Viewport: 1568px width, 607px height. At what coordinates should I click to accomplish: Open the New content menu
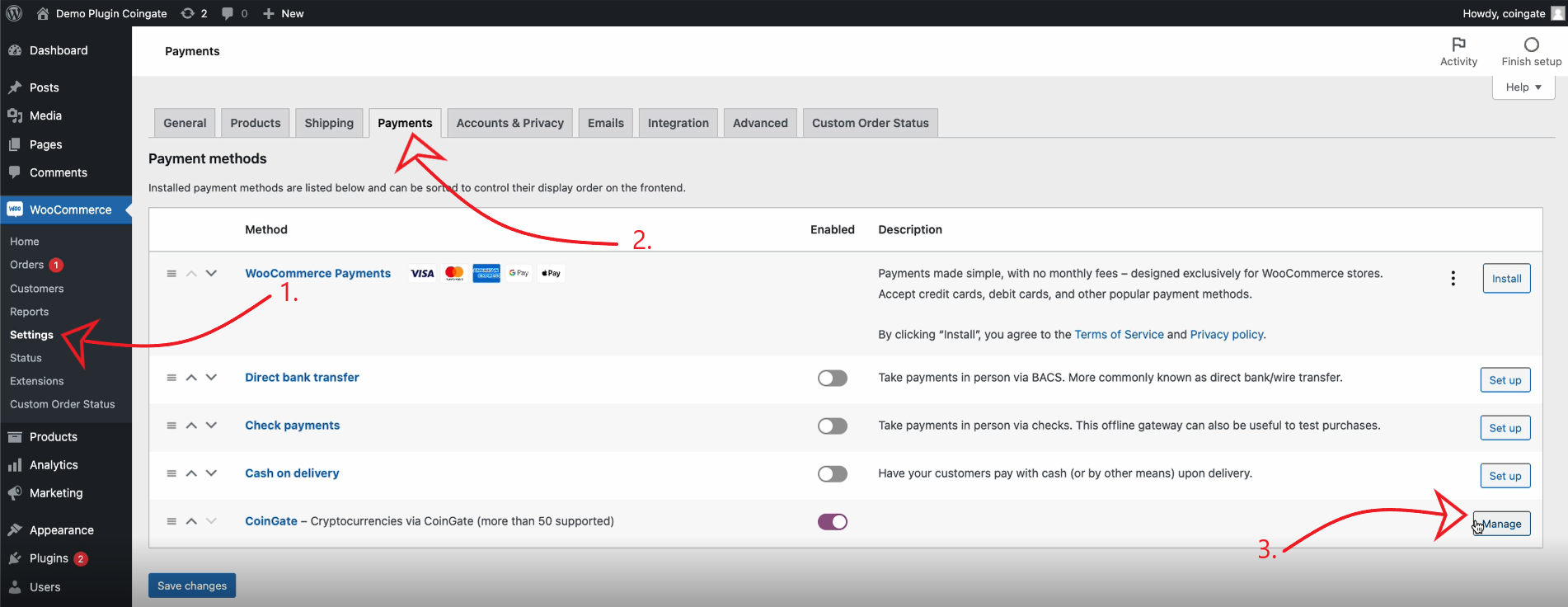point(283,13)
